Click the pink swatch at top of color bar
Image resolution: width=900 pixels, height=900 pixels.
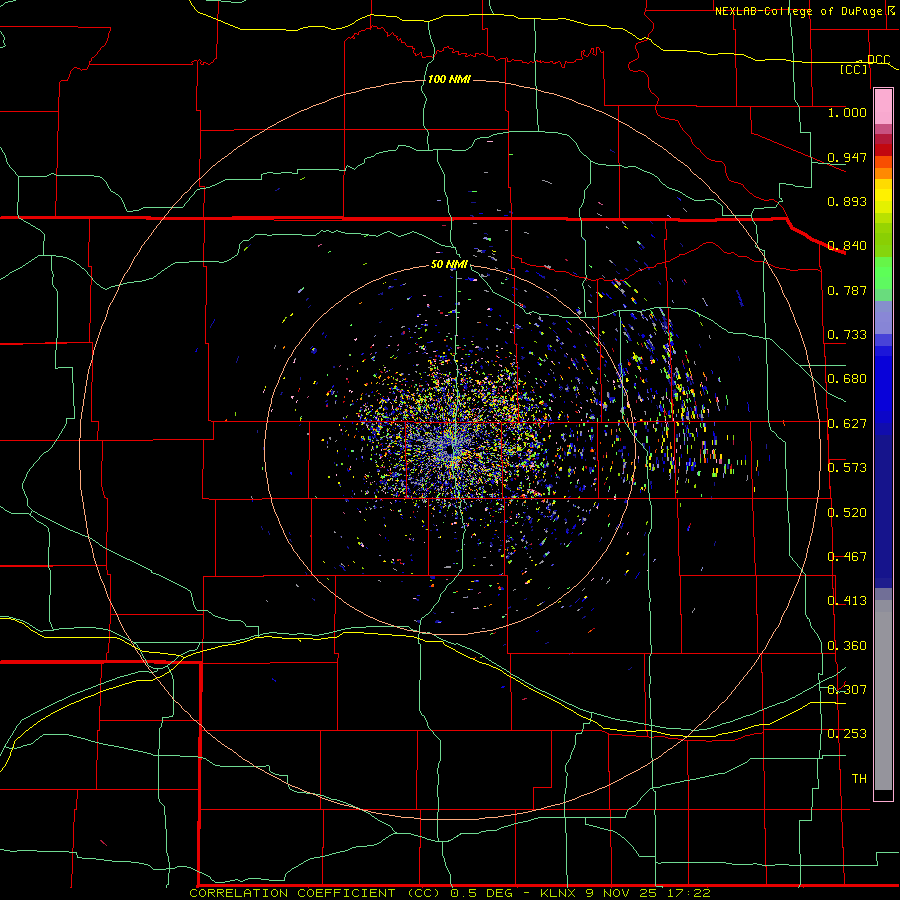[x=883, y=107]
